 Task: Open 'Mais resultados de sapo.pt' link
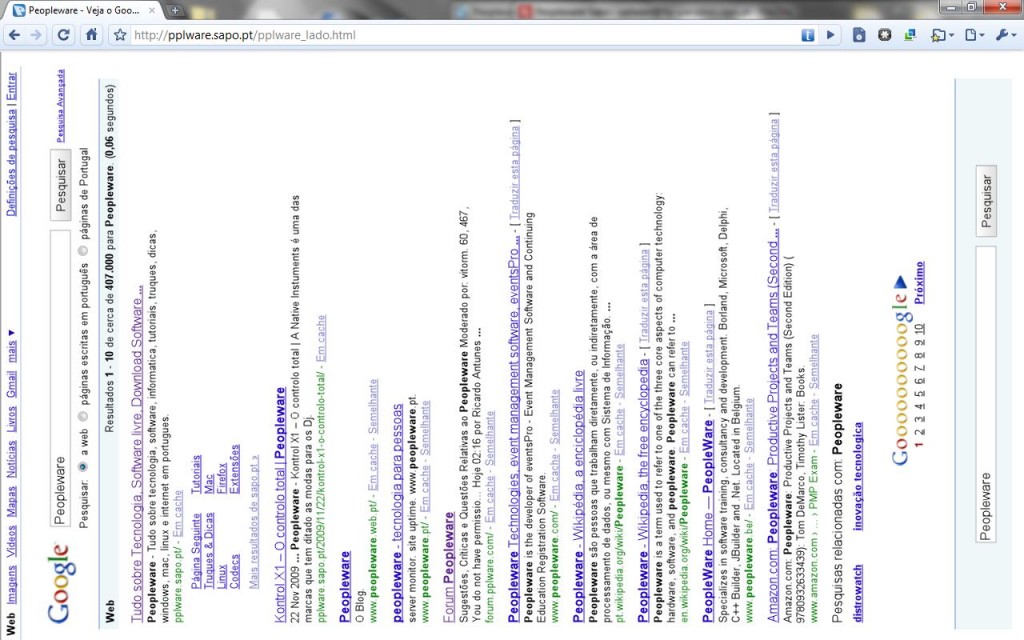[254, 521]
